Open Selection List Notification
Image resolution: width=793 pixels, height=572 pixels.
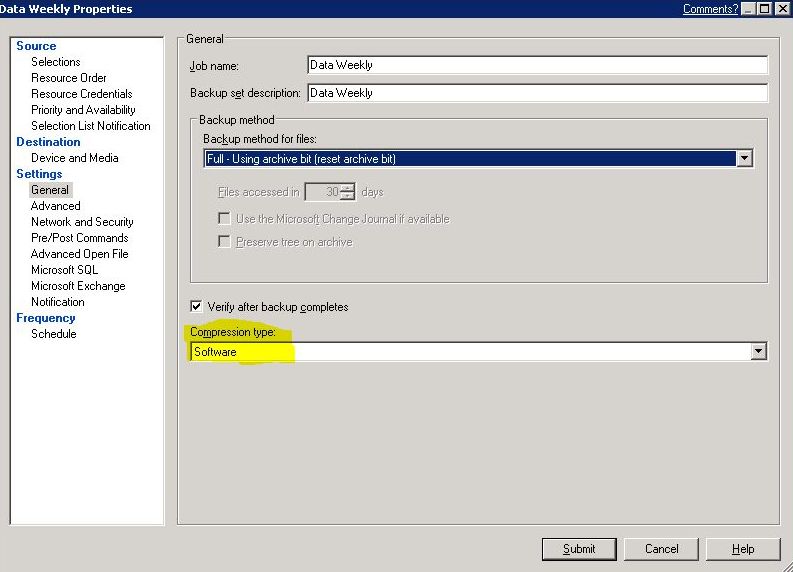click(91, 126)
